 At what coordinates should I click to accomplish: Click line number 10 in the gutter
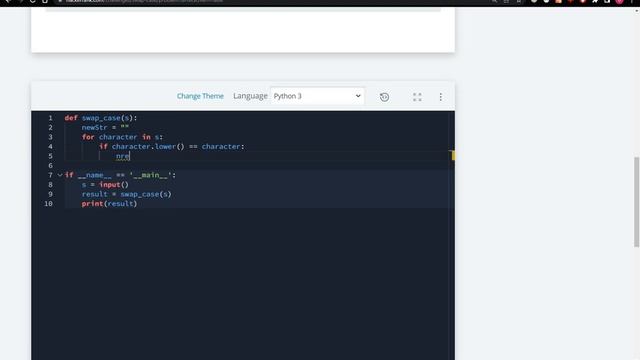pos(48,204)
